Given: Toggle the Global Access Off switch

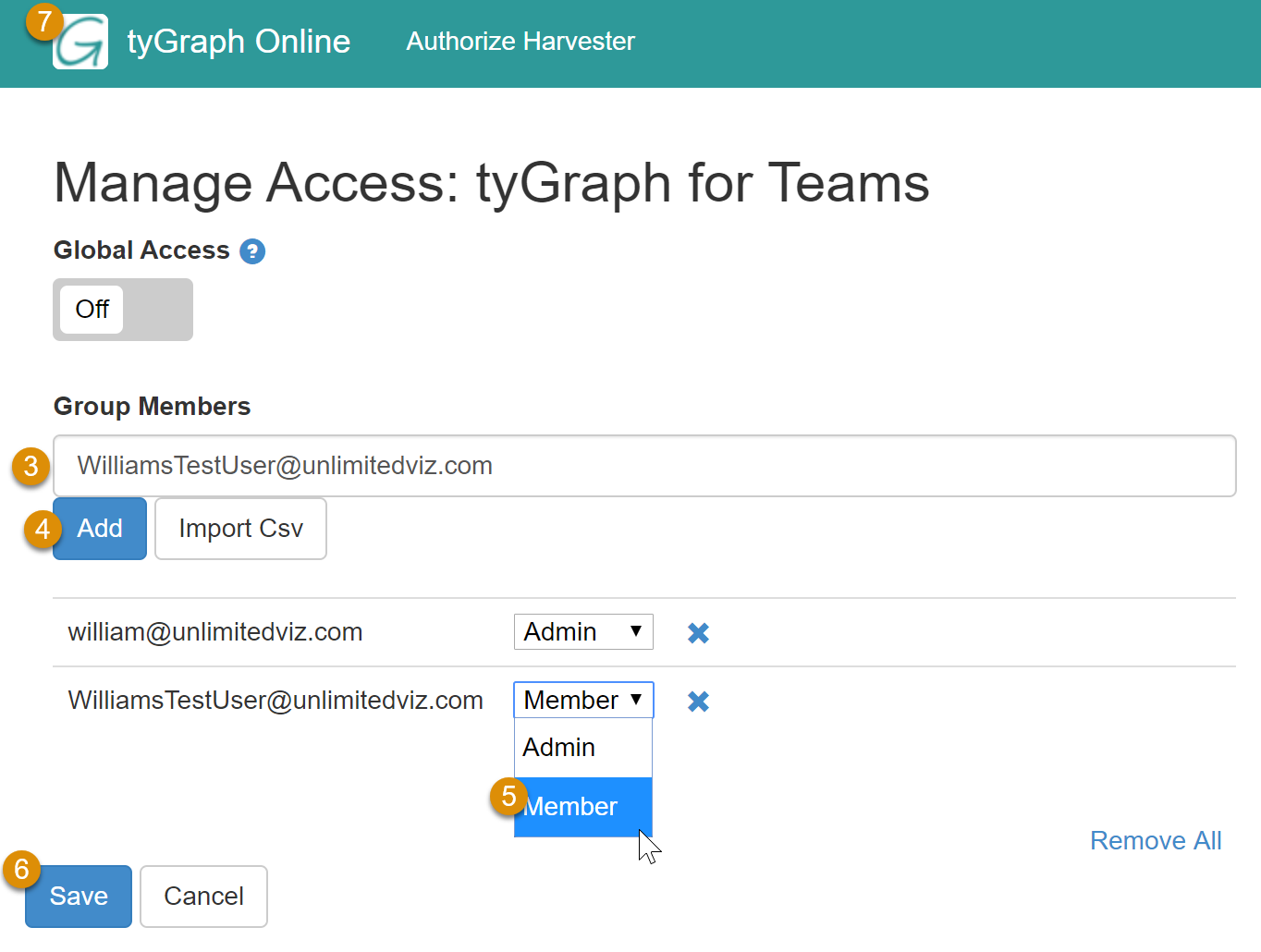Looking at the screenshot, I should tap(123, 310).
